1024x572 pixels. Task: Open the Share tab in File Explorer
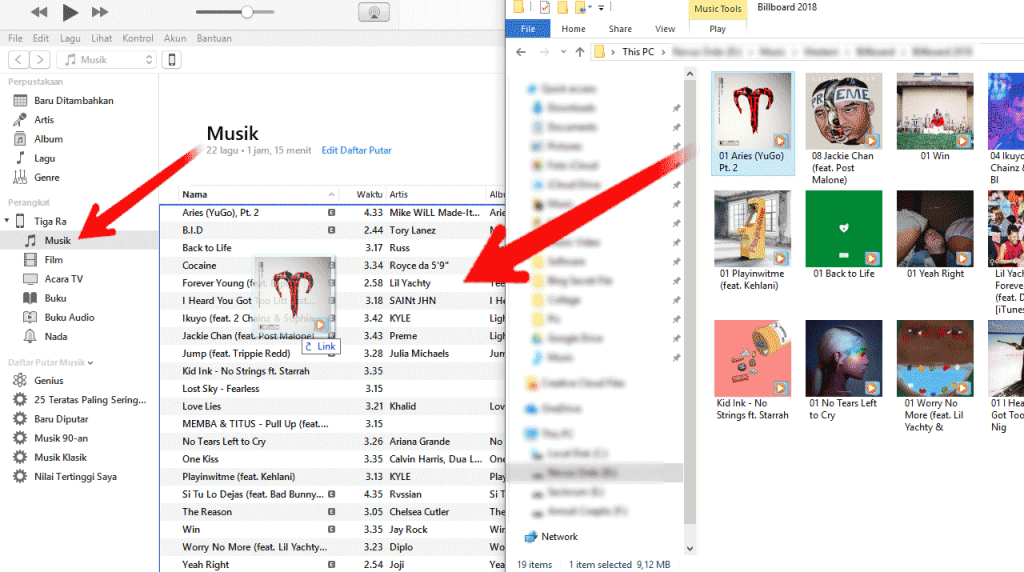point(620,29)
